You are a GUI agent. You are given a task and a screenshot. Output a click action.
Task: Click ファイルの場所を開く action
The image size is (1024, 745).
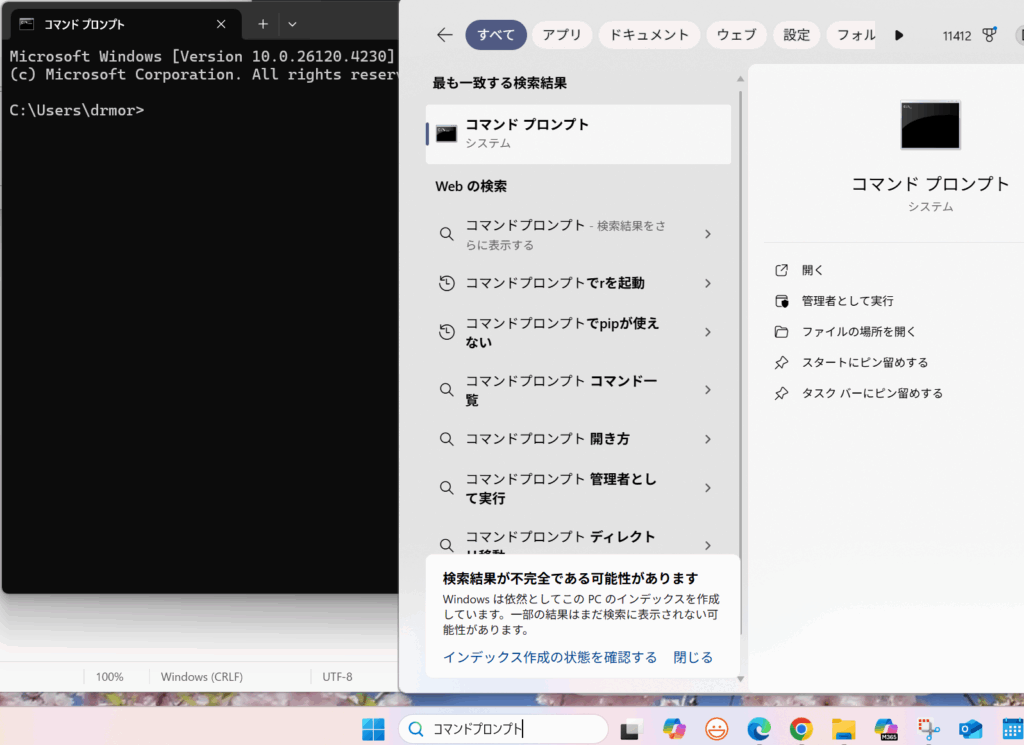tap(859, 332)
